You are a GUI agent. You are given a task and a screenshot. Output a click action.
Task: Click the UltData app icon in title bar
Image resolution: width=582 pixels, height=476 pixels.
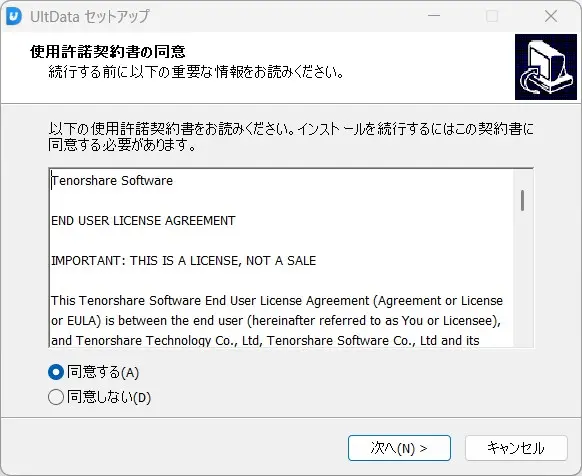14,16
